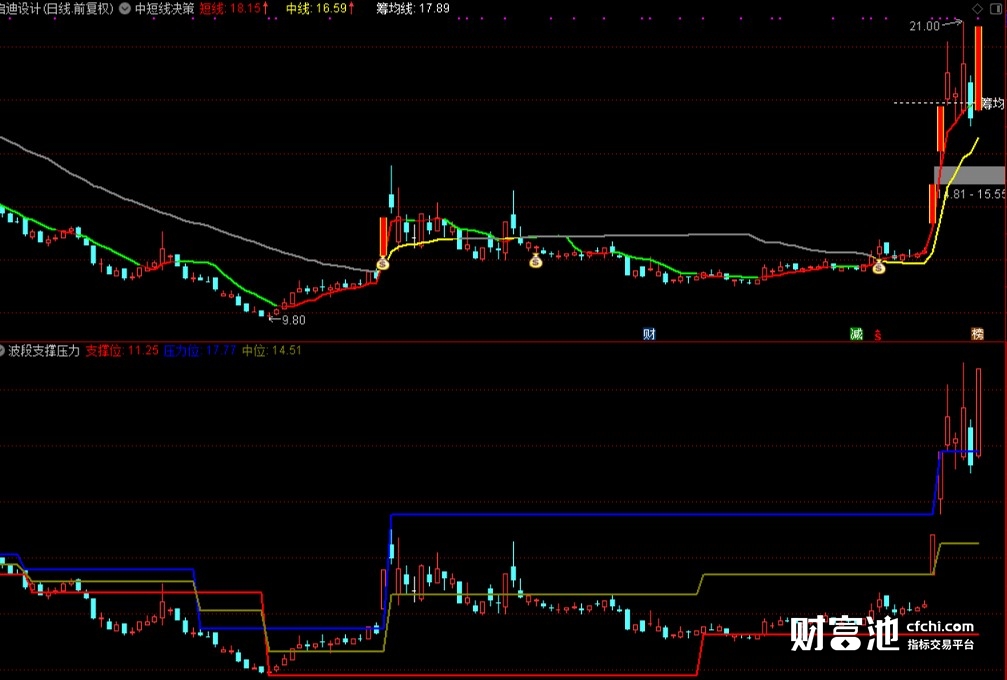Click the money bag signal below the flat gray line
Screen dimensions: 1007x680
(x=536, y=261)
